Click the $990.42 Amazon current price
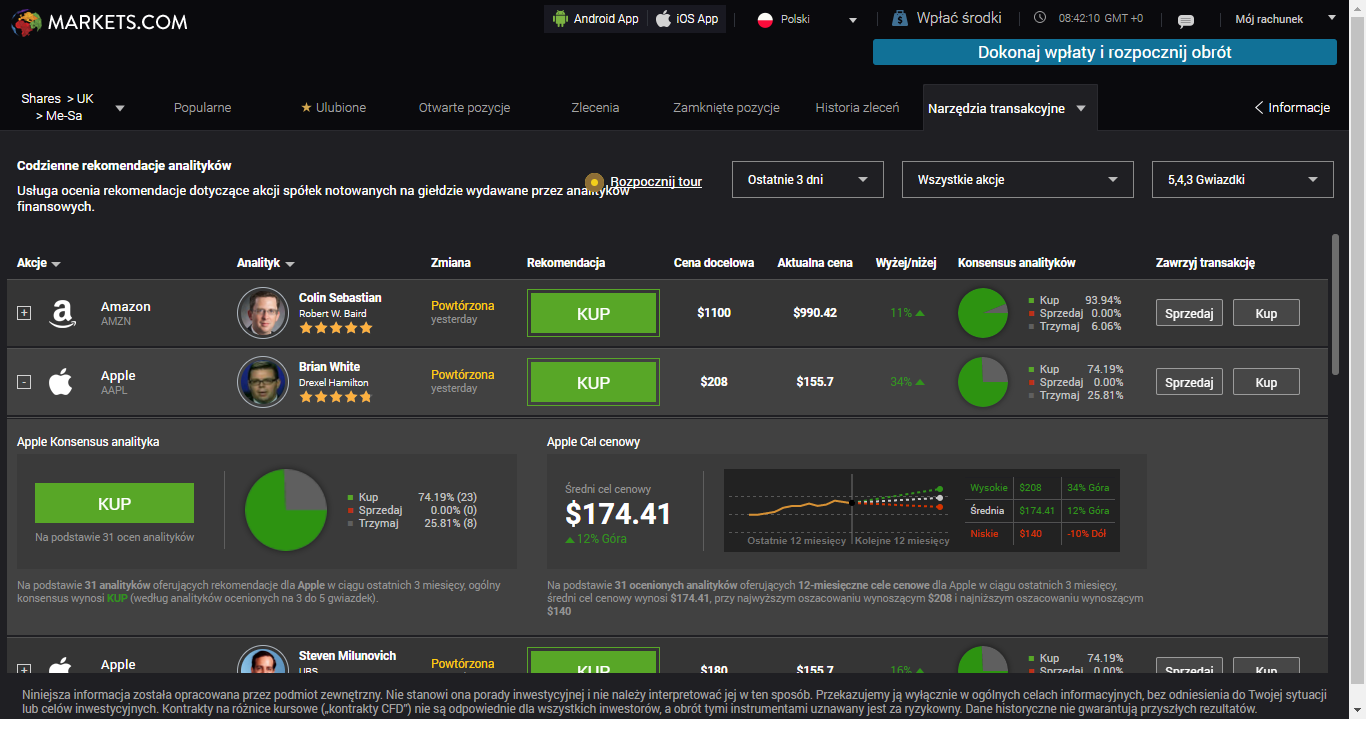Image resolution: width=1366 pixels, height=738 pixels. pyautogui.click(x=815, y=313)
